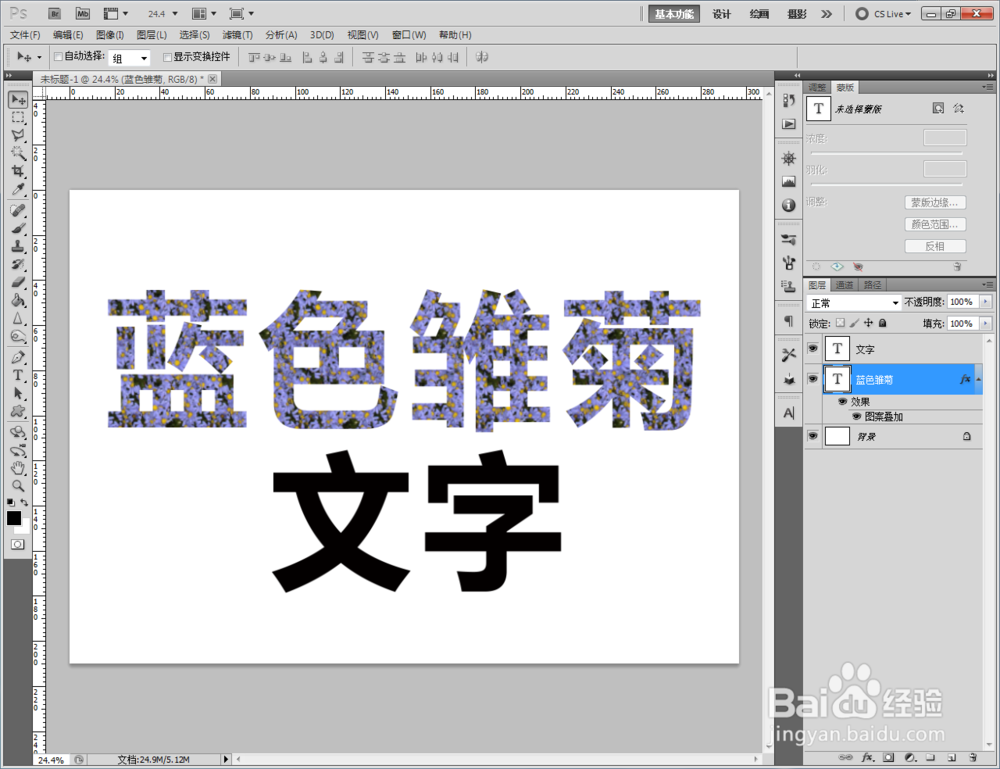Select the Brush tool

(18, 228)
